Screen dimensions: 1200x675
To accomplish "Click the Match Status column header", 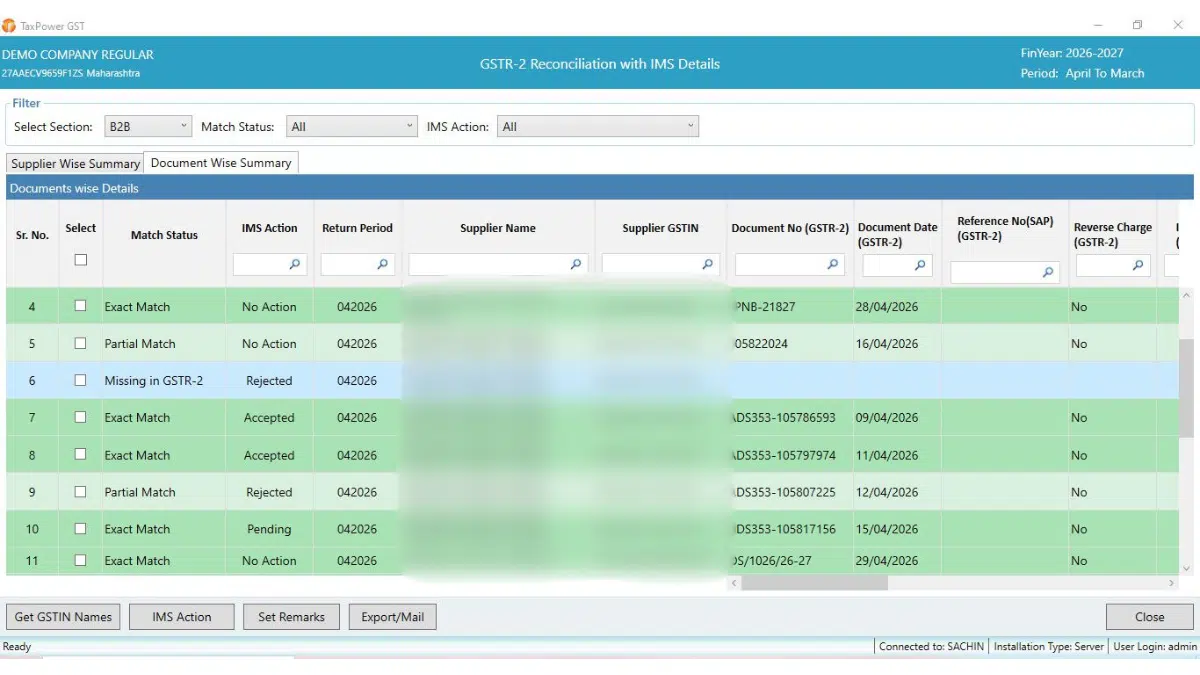I will pos(164,235).
